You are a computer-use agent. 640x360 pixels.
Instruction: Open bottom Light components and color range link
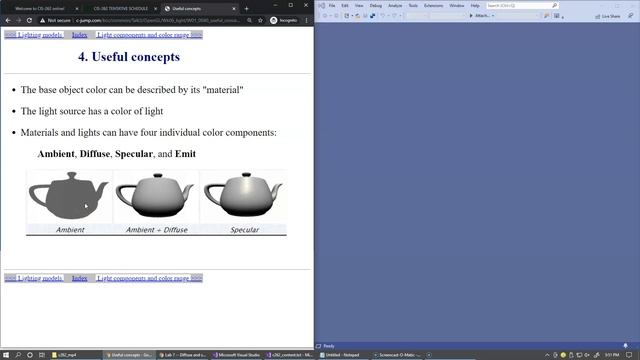pyautogui.click(x=149, y=278)
